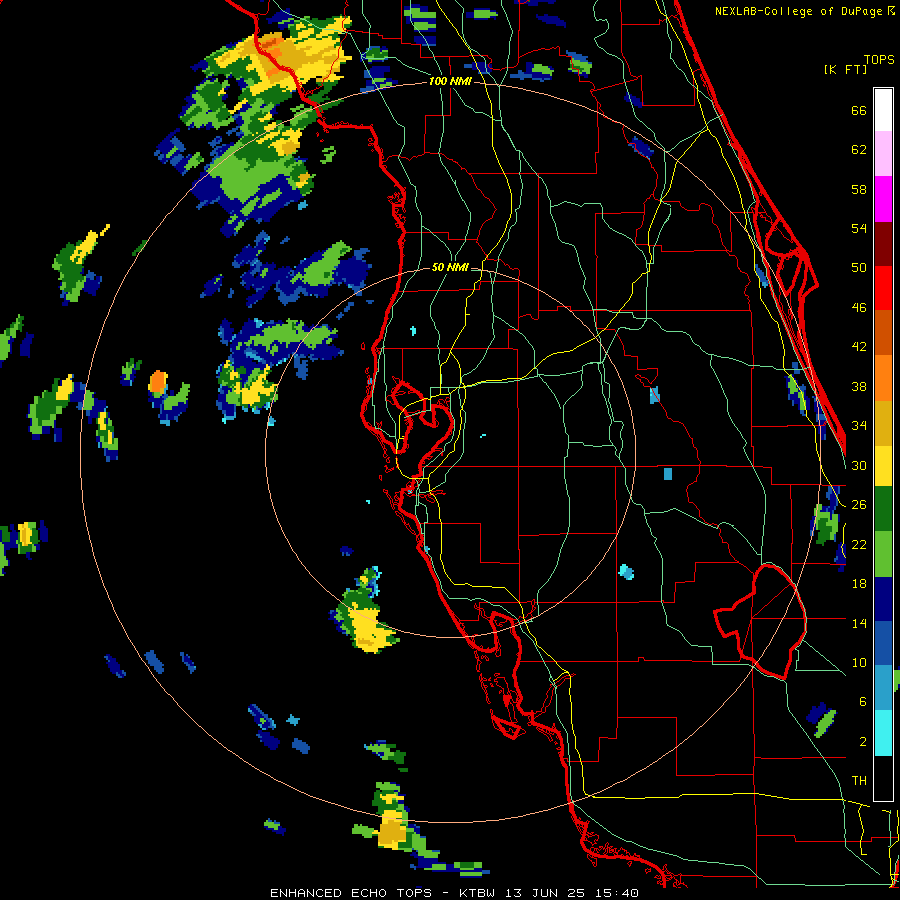Screen dimensions: 900x900
Task: Select the magenta legend swatch
Action: [883, 199]
